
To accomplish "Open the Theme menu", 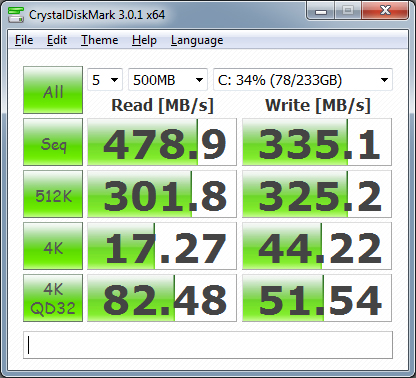I will [x=99, y=40].
